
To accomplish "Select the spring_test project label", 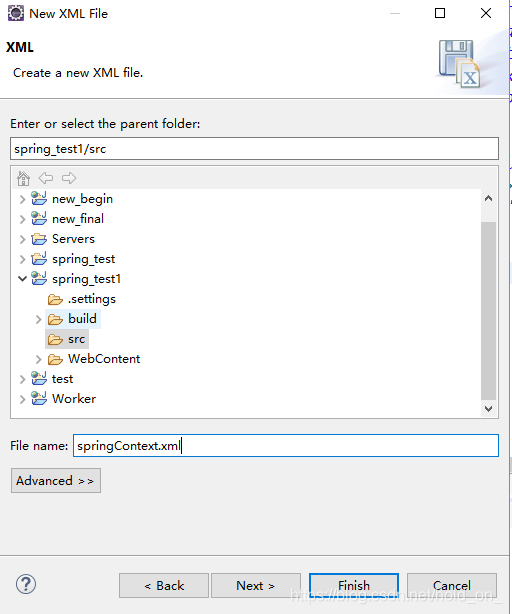I will click(84, 259).
